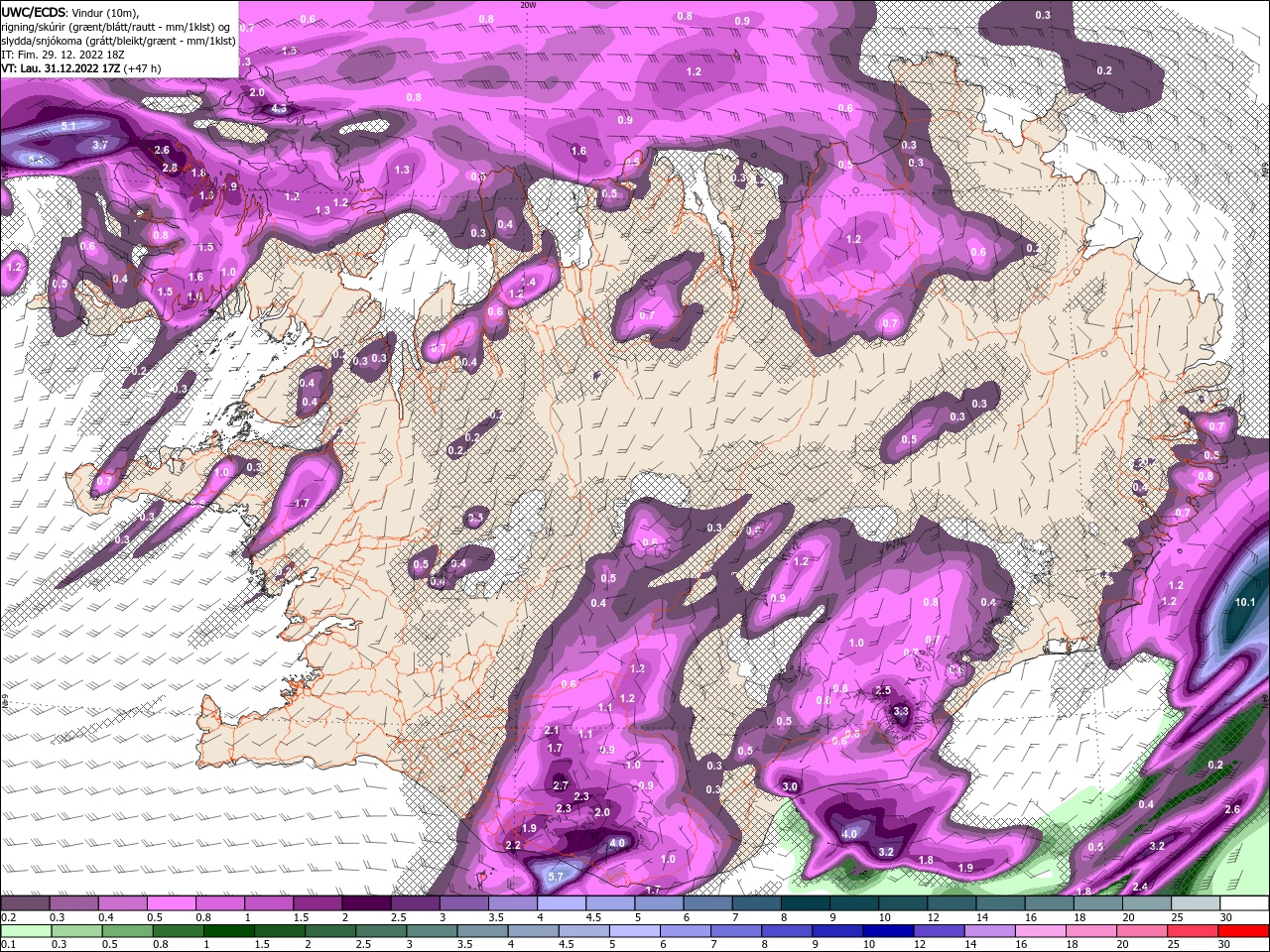Click the "5.1" precipitation value
Screen dimensions: 1270x952
click(68, 126)
